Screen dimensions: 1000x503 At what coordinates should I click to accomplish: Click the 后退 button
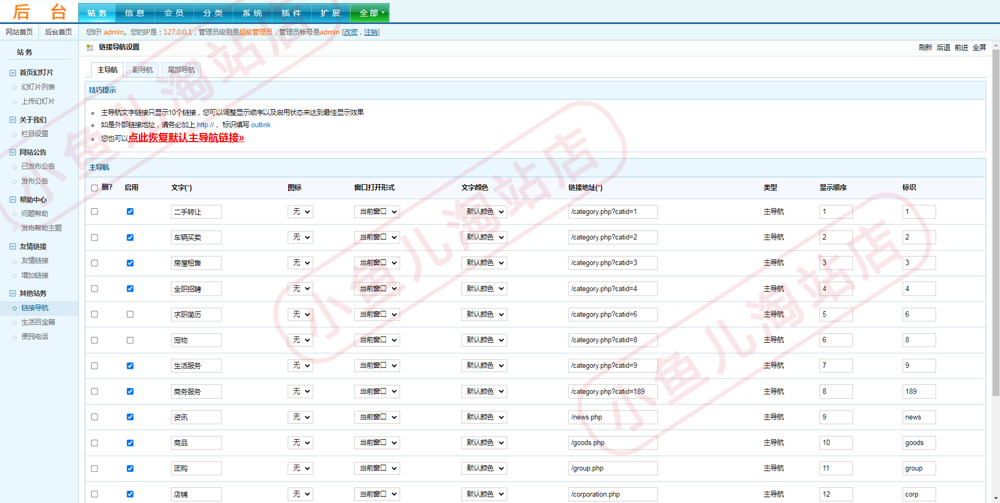[943, 48]
